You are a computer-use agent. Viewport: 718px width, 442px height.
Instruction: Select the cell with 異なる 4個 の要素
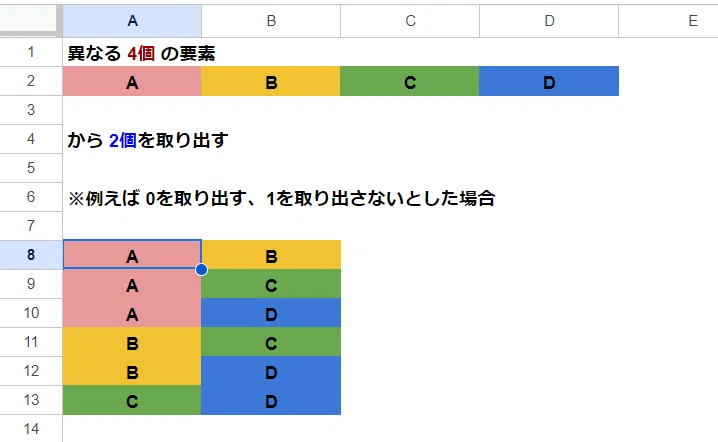pyautogui.click(x=132, y=52)
